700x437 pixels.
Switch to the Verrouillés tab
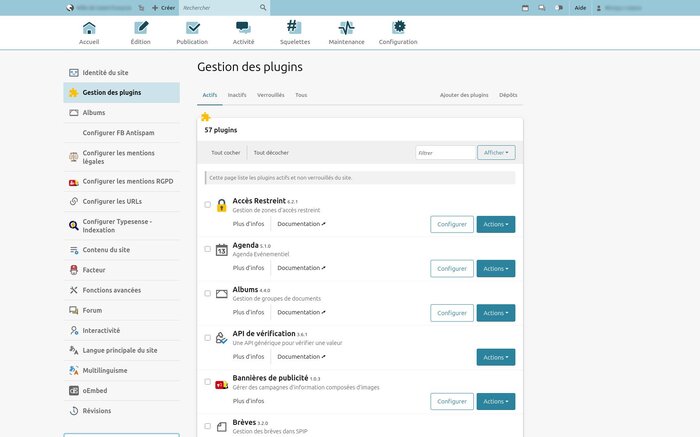click(270, 95)
